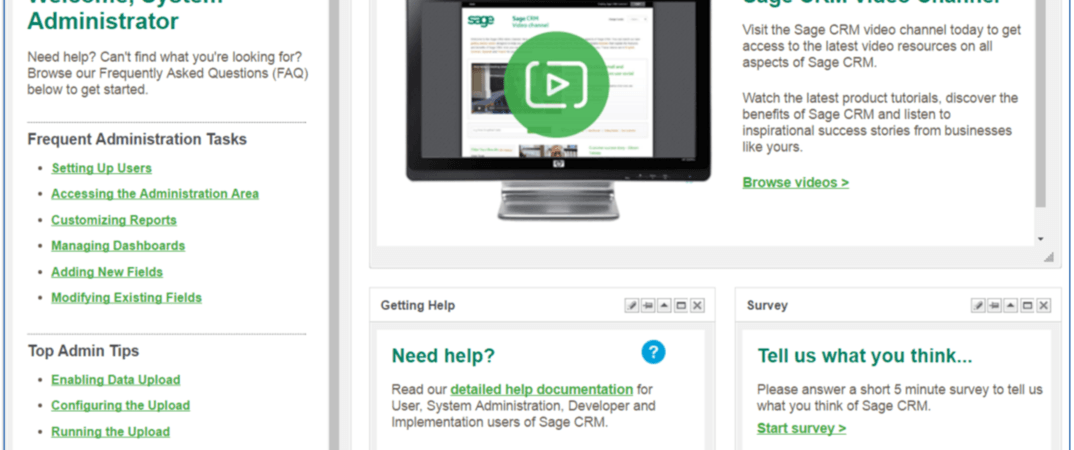Collapse the Survey gadget
Viewport: 1074px width, 450px height.
click(1011, 305)
